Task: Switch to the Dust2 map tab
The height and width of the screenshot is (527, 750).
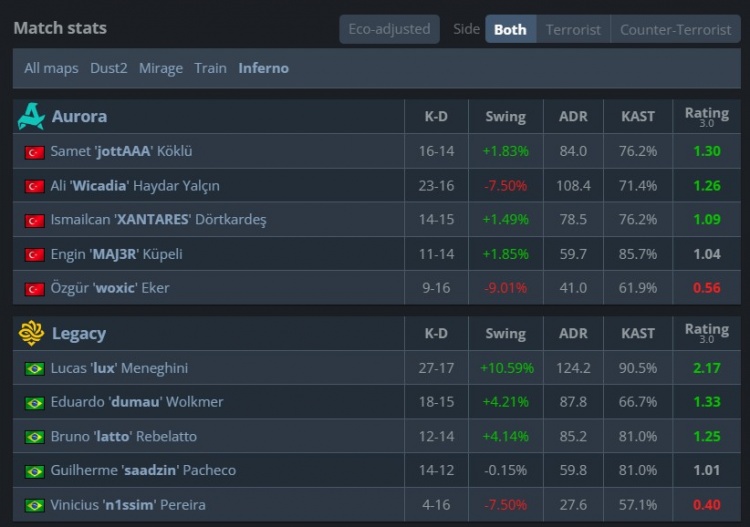Action: point(109,68)
